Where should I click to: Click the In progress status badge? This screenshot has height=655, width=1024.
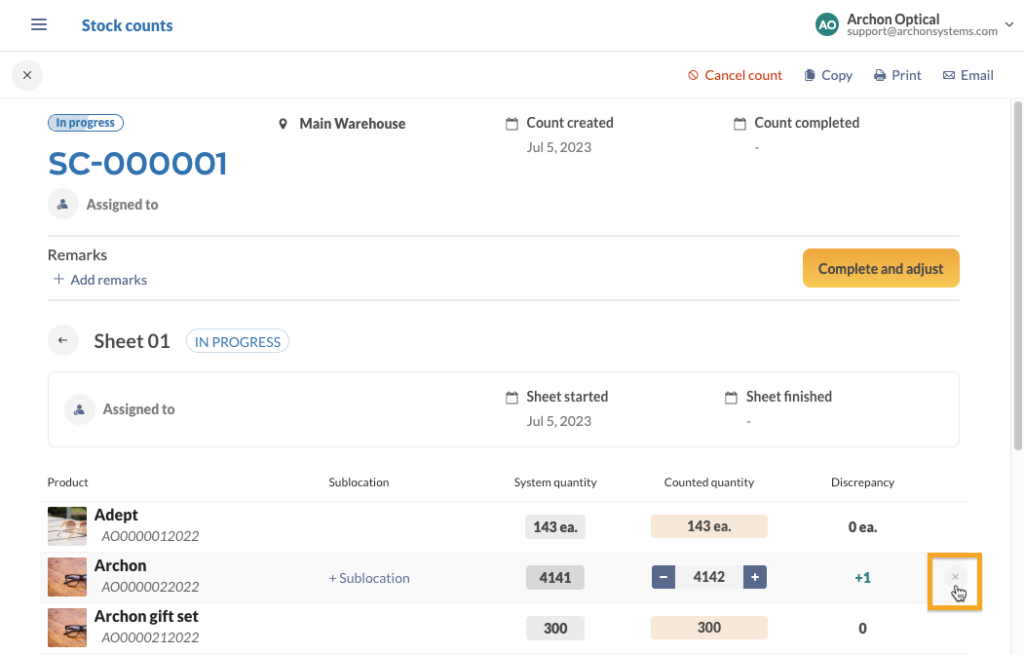pos(85,122)
